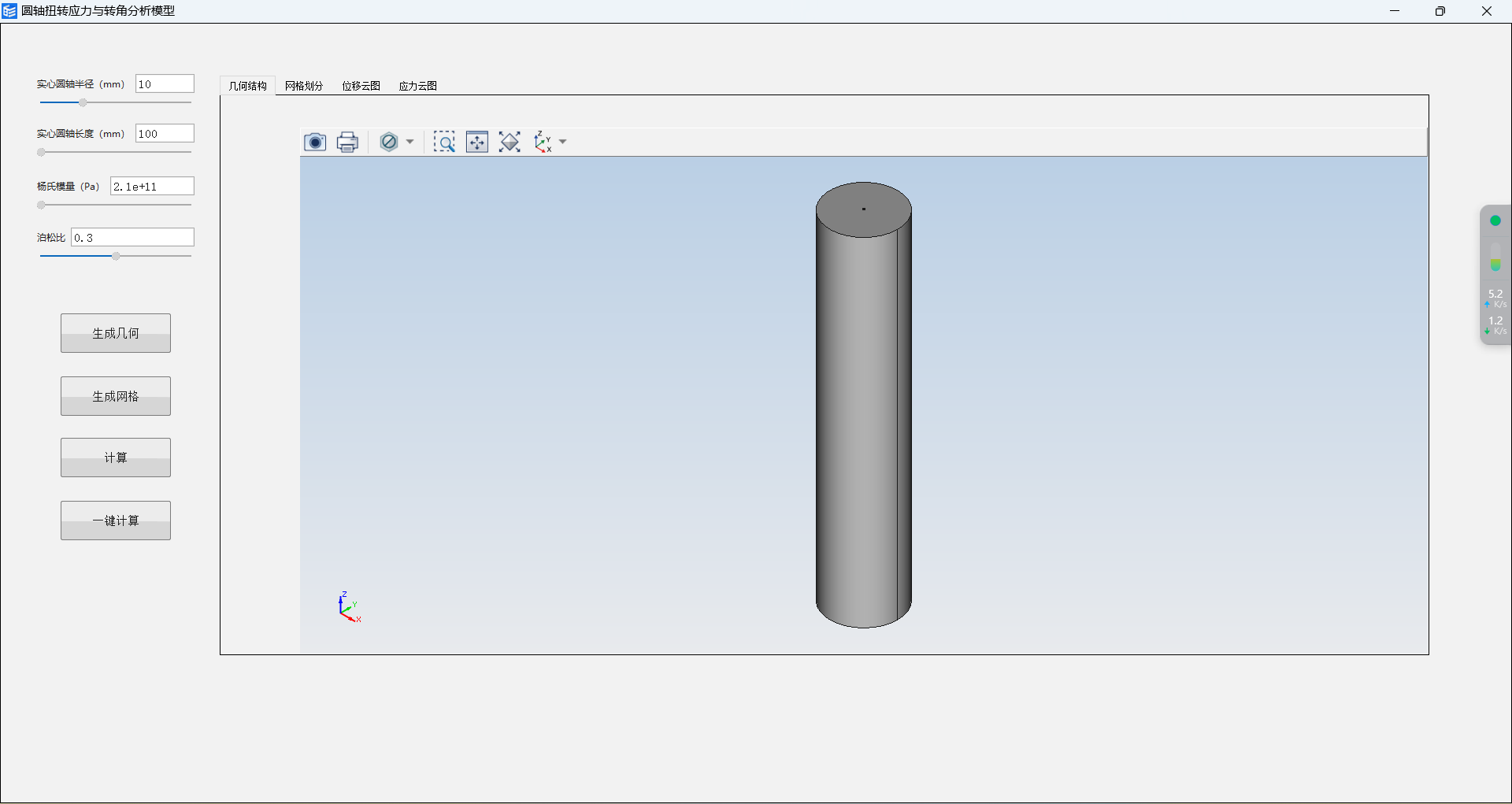Click the 生成网格 button
Viewport: 1512px width, 804px height.
coord(116,396)
